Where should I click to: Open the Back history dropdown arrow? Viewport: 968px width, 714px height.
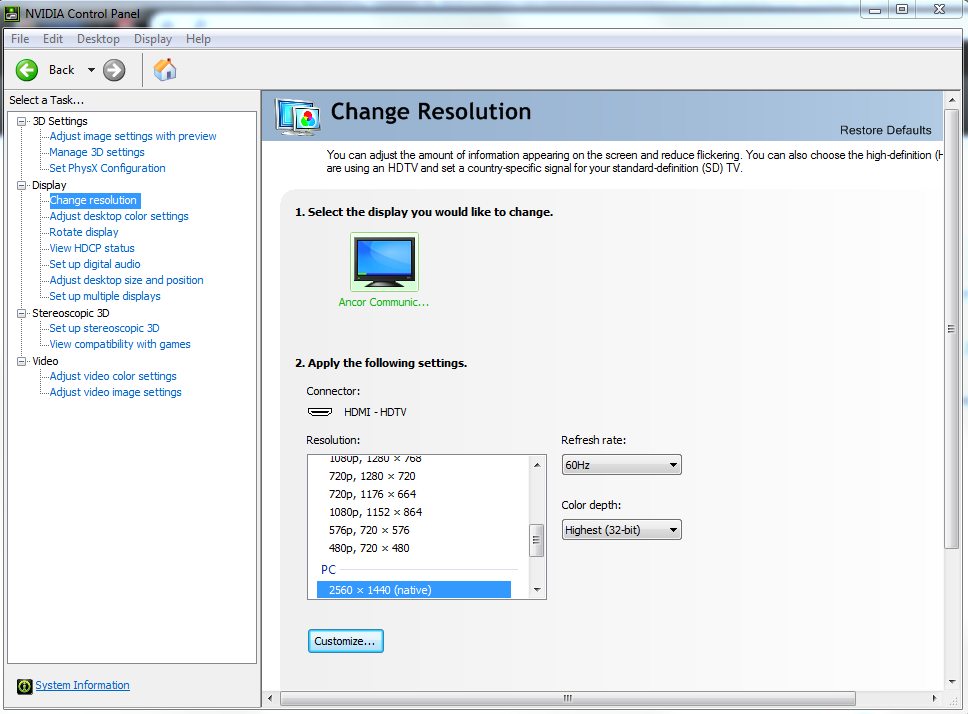click(x=91, y=70)
